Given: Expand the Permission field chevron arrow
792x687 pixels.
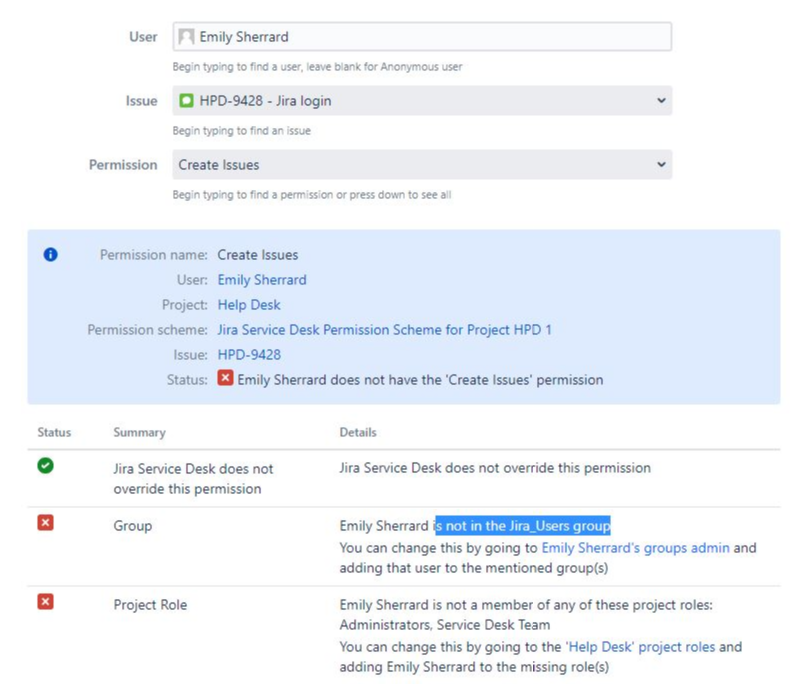Looking at the screenshot, I should [661, 165].
